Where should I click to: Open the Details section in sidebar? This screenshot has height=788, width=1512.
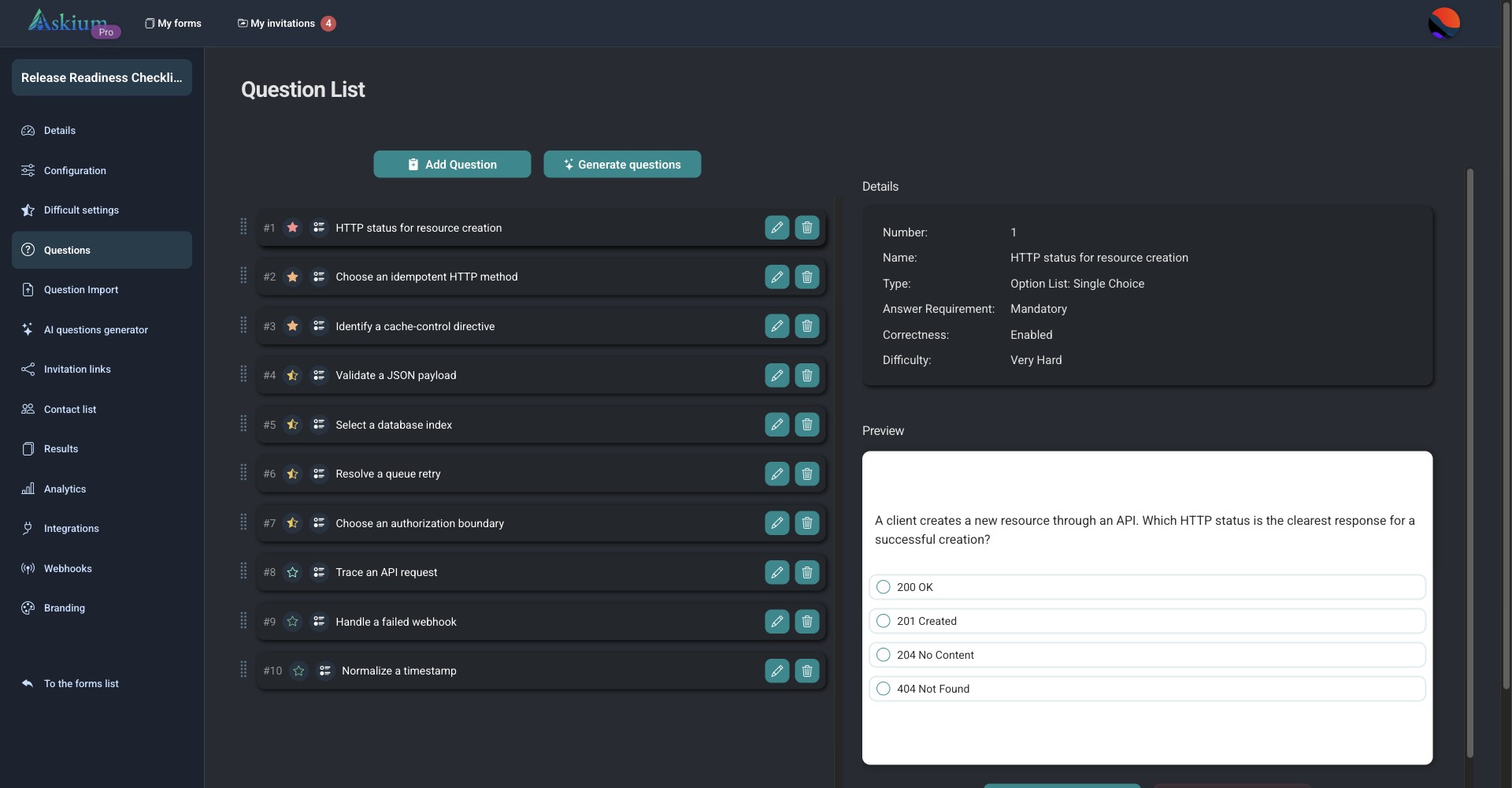pyautogui.click(x=102, y=131)
